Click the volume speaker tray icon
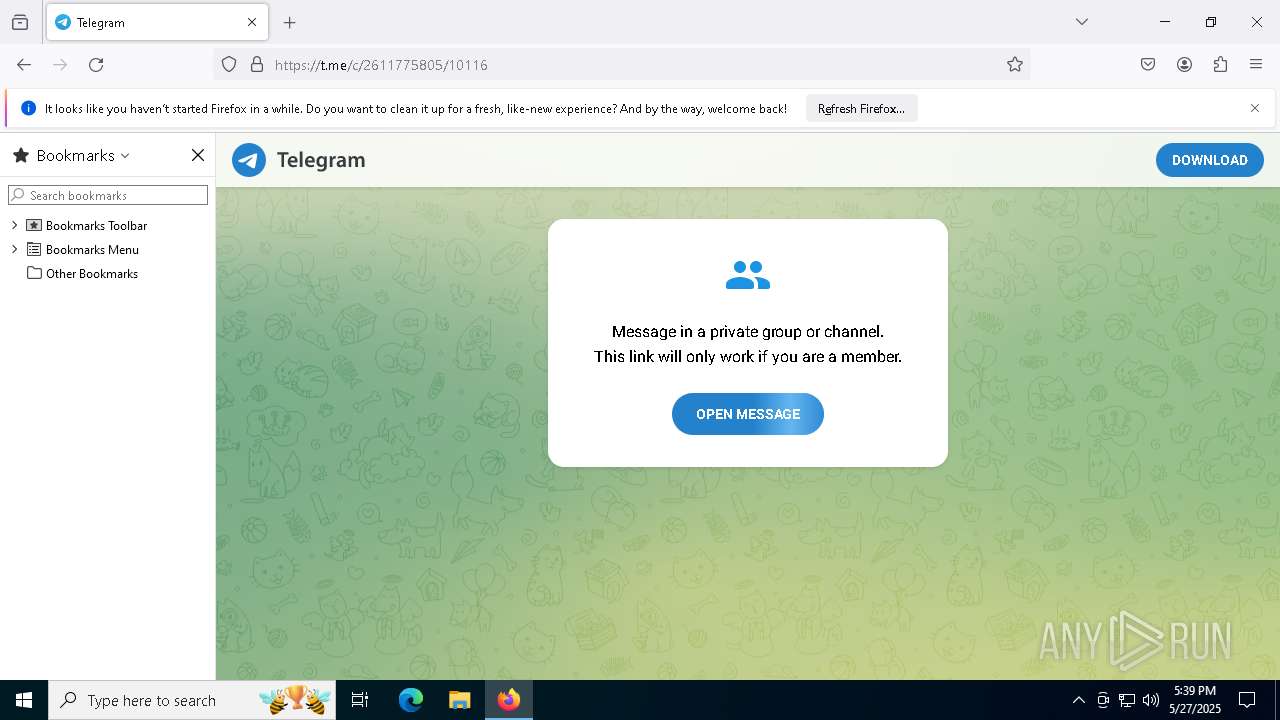 click(1151, 700)
